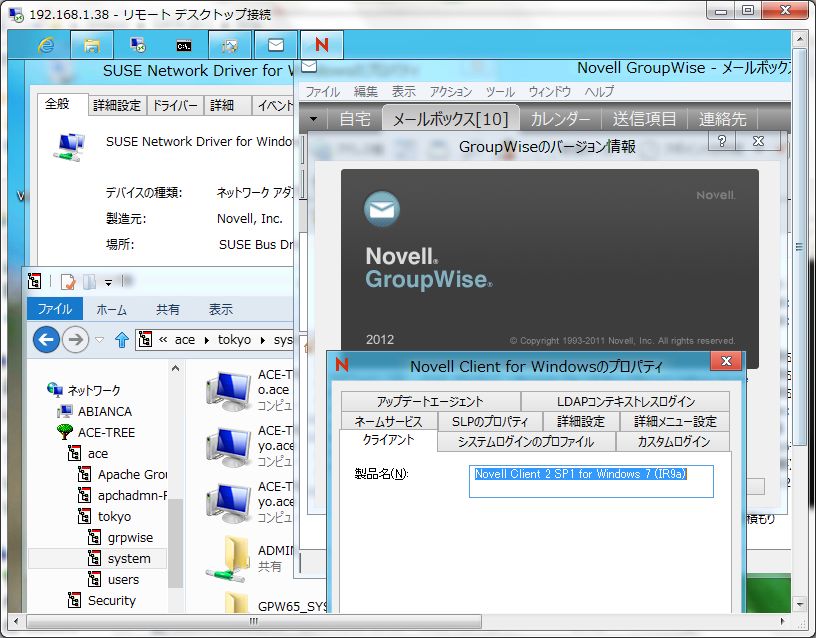The height and width of the screenshot is (638, 816).
Task: Click remote desktop horizontal scrollbar thumb
Action: click(254, 621)
